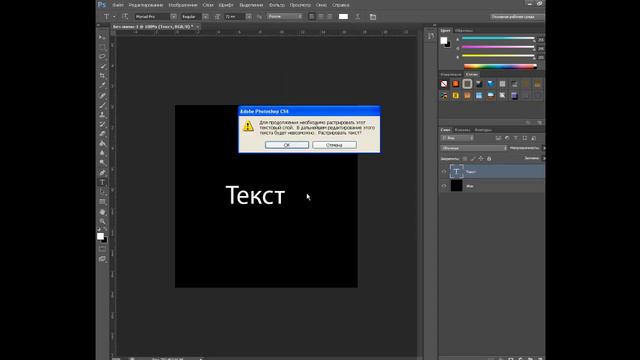Toggle lock image pixels brush icon
The width and height of the screenshot is (640, 360).
point(473,158)
